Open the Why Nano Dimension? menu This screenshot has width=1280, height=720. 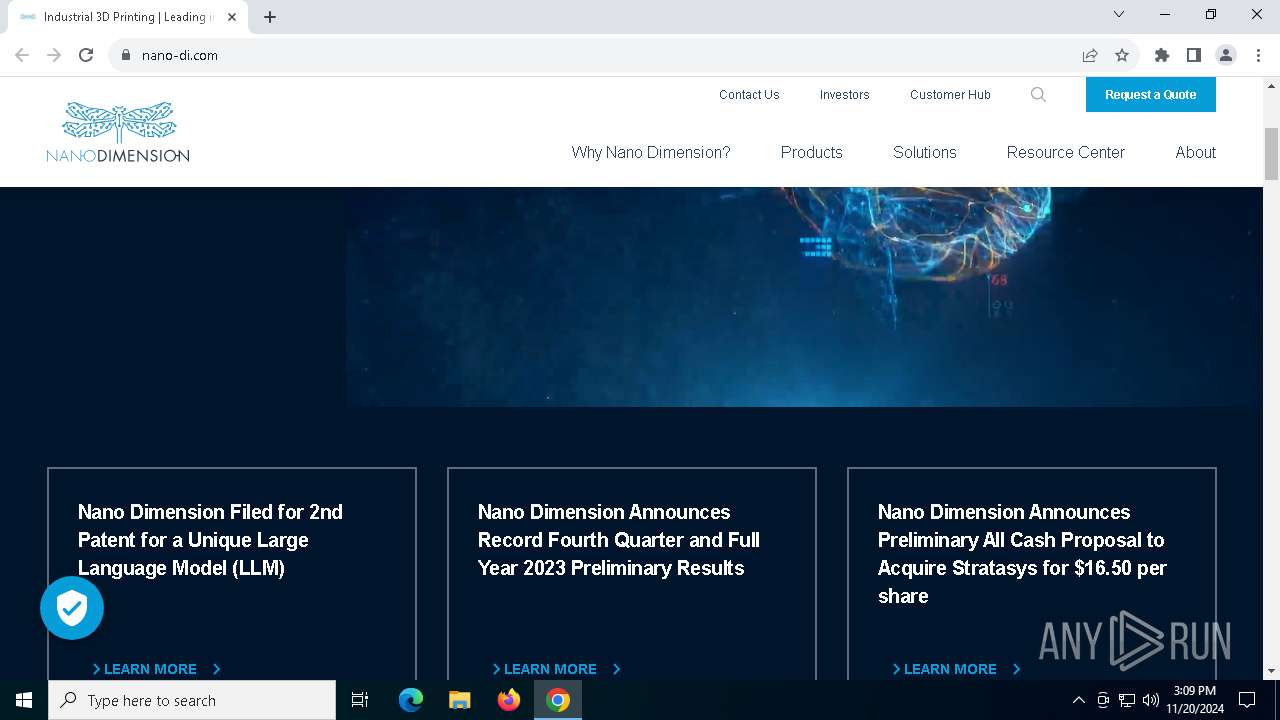pos(651,152)
